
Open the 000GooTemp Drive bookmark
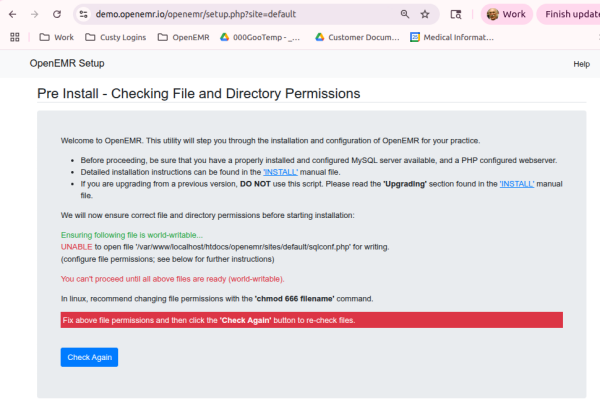click(260, 37)
